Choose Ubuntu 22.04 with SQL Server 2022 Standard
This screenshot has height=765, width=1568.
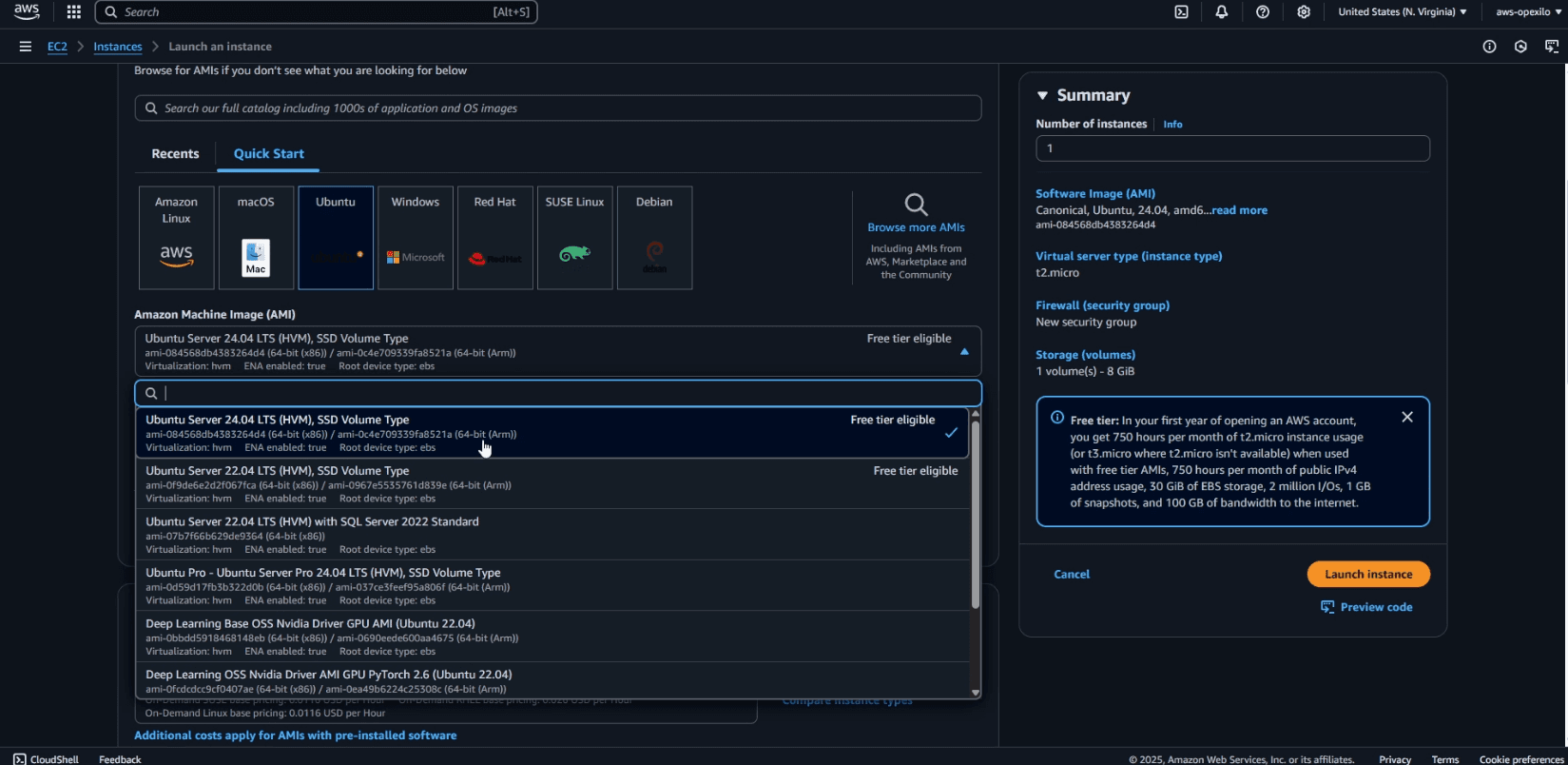552,535
